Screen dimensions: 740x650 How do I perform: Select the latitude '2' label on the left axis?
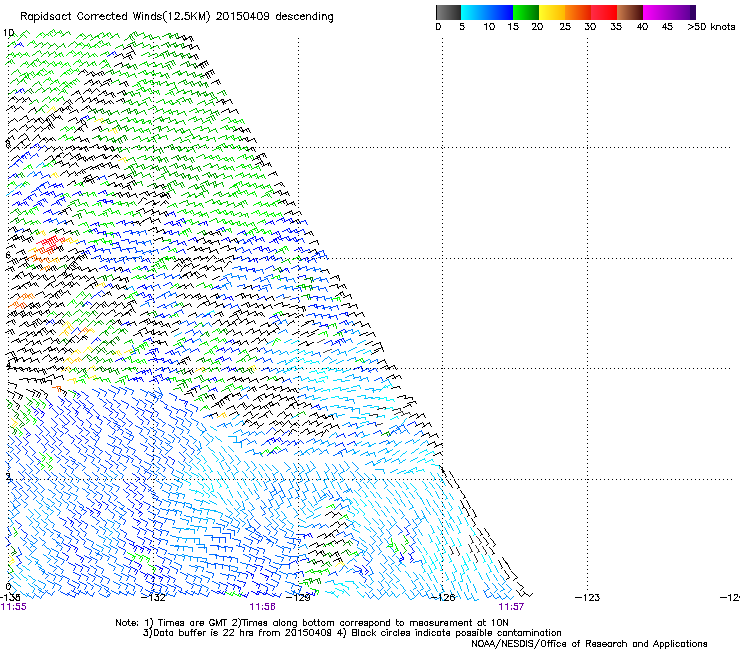click(x=8, y=476)
